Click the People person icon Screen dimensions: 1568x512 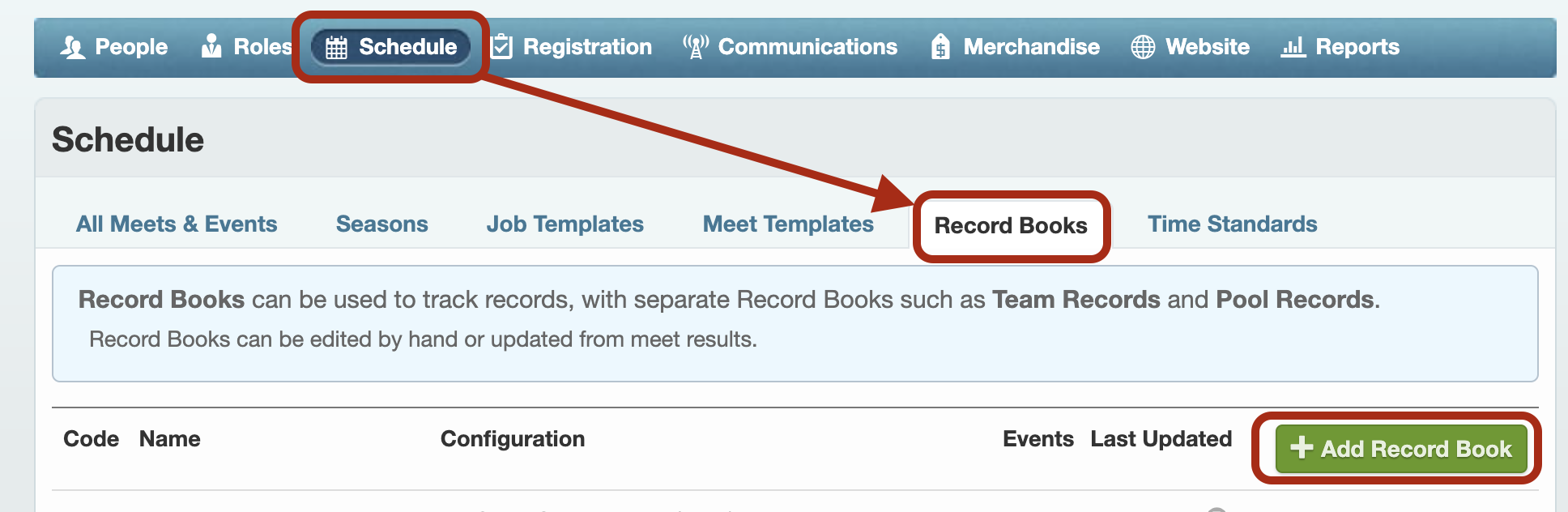[72, 47]
